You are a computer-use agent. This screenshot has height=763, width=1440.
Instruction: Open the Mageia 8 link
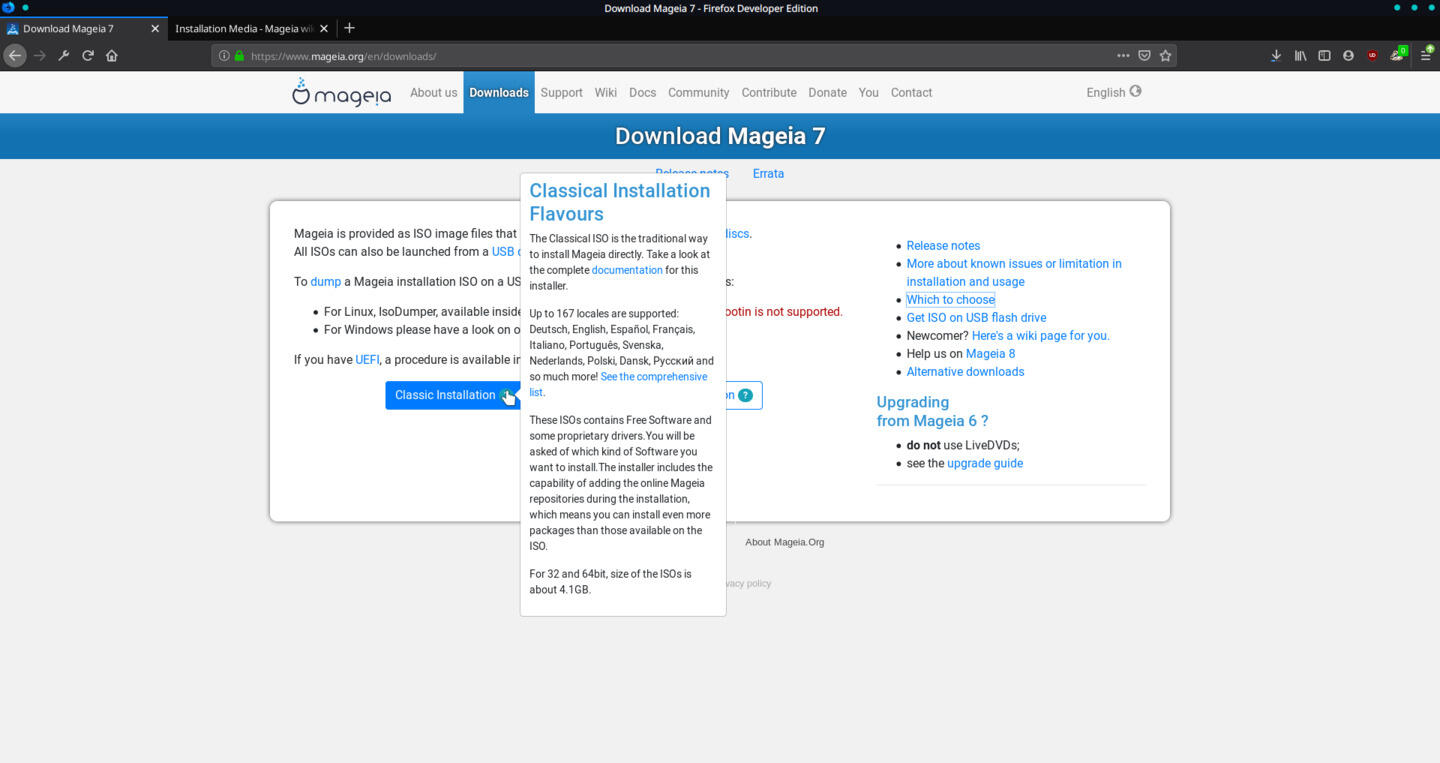pos(990,353)
